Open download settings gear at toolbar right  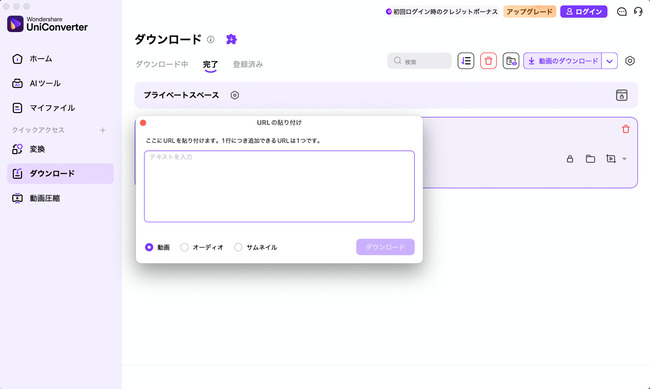tap(630, 61)
